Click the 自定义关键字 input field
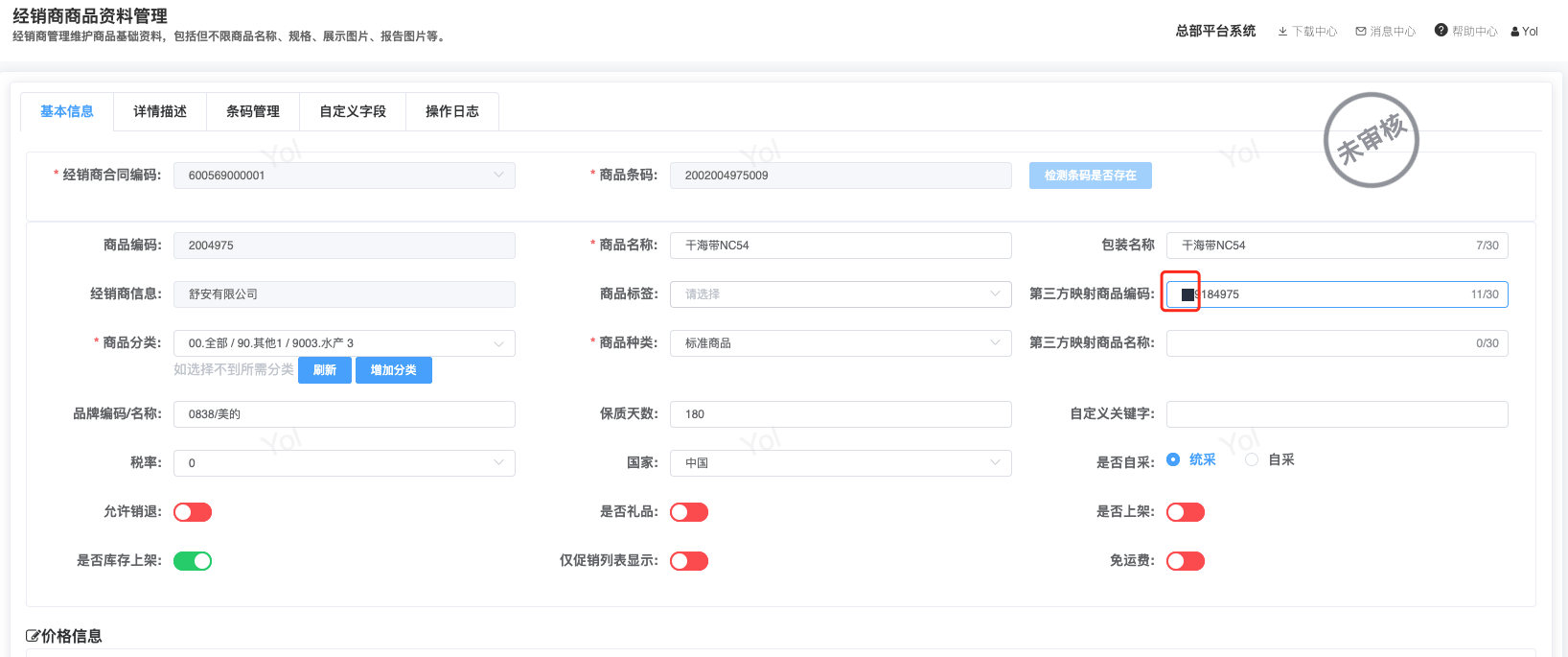 click(x=1337, y=414)
